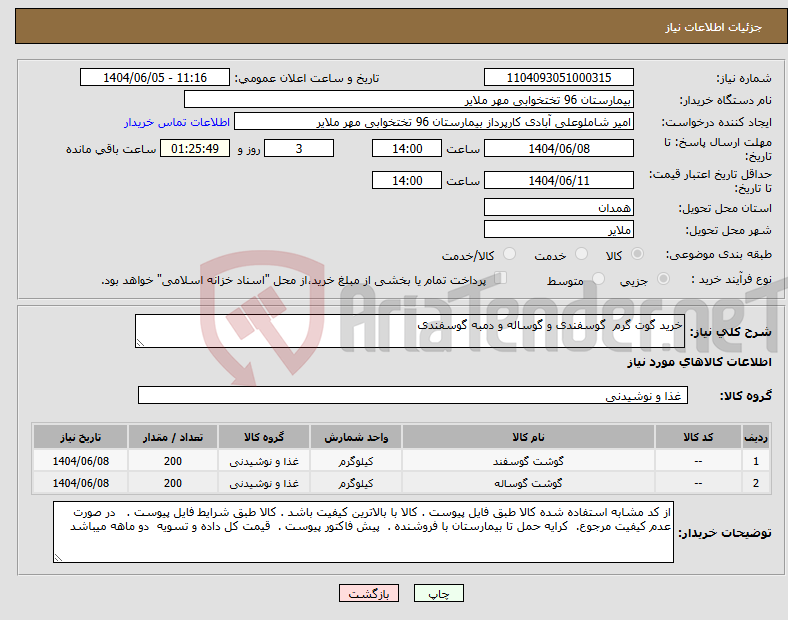This screenshot has width=788, height=620.
Task: Click the buyer notes text area
Action: tap(363, 532)
